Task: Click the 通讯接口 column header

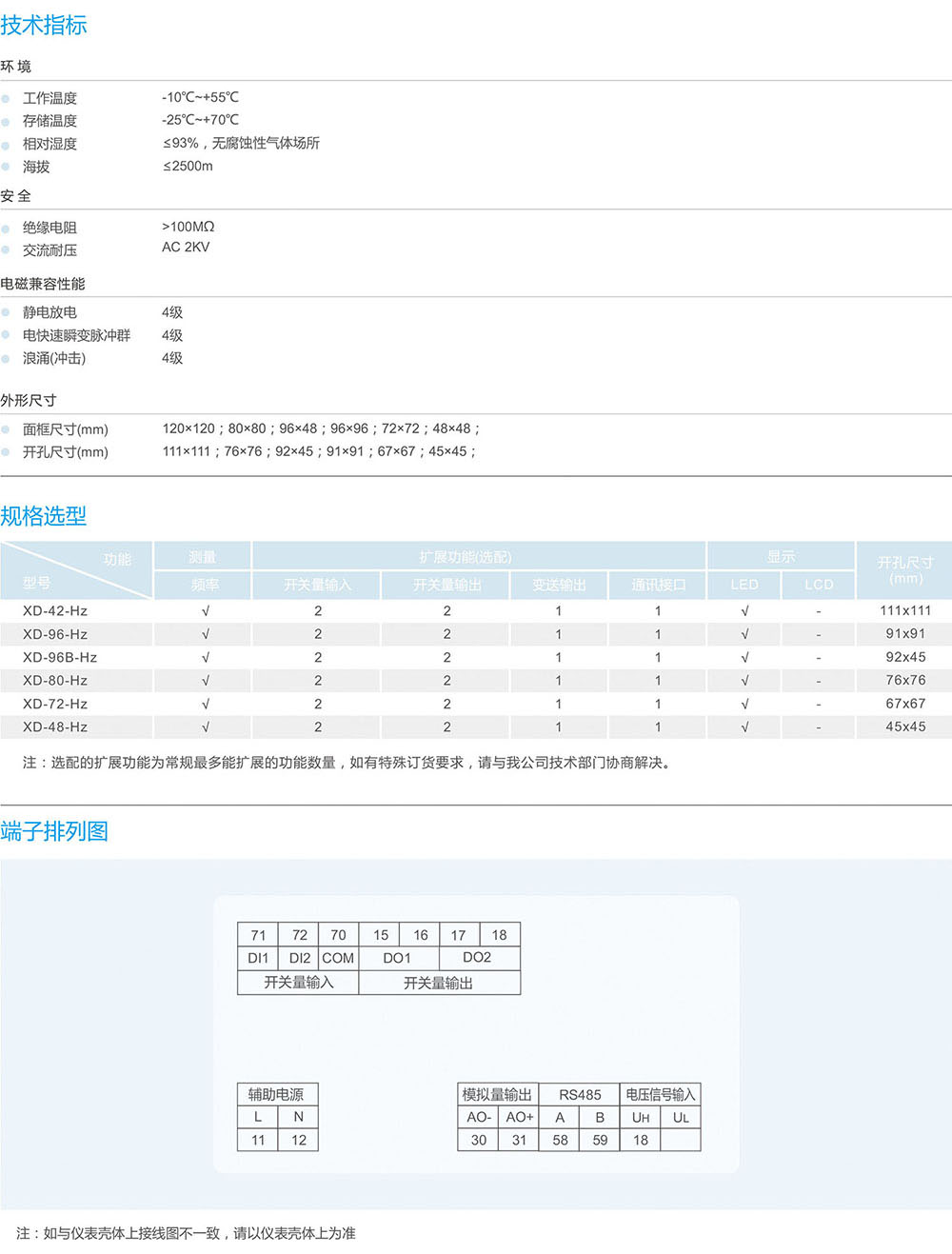Action: (658, 585)
